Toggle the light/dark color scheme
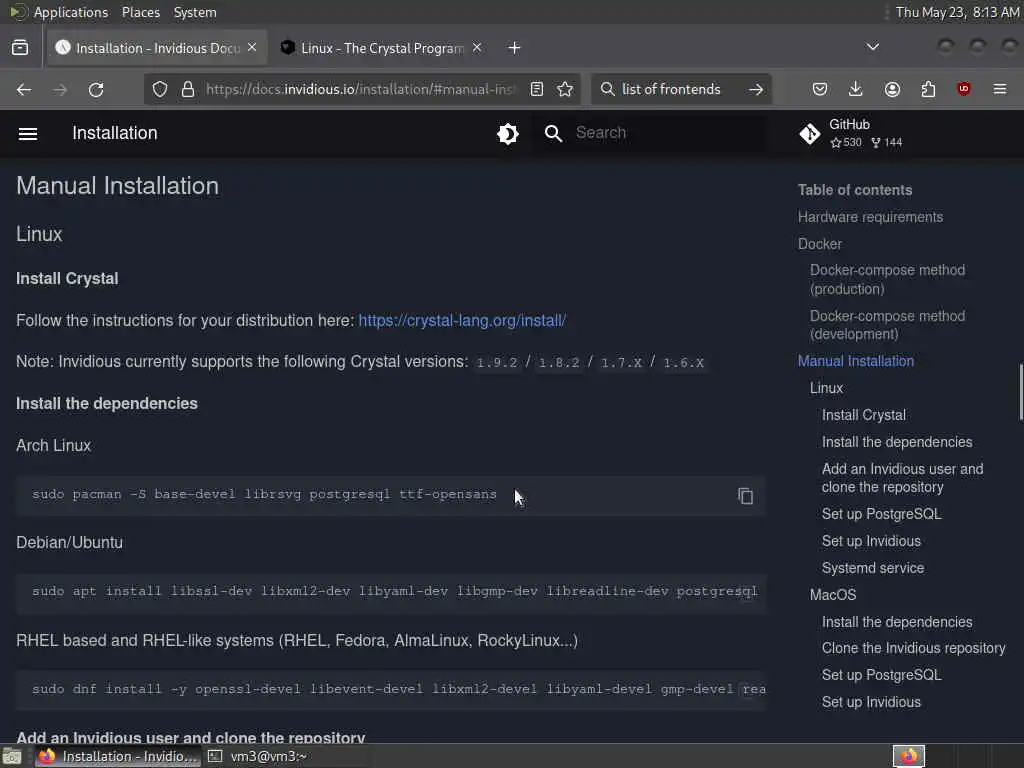 pyautogui.click(x=508, y=134)
